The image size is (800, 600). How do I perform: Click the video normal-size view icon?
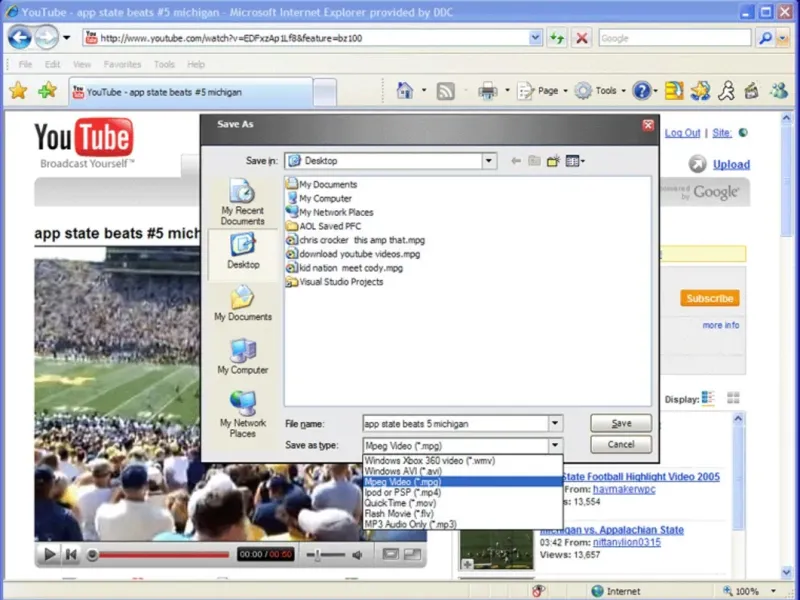[x=390, y=554]
